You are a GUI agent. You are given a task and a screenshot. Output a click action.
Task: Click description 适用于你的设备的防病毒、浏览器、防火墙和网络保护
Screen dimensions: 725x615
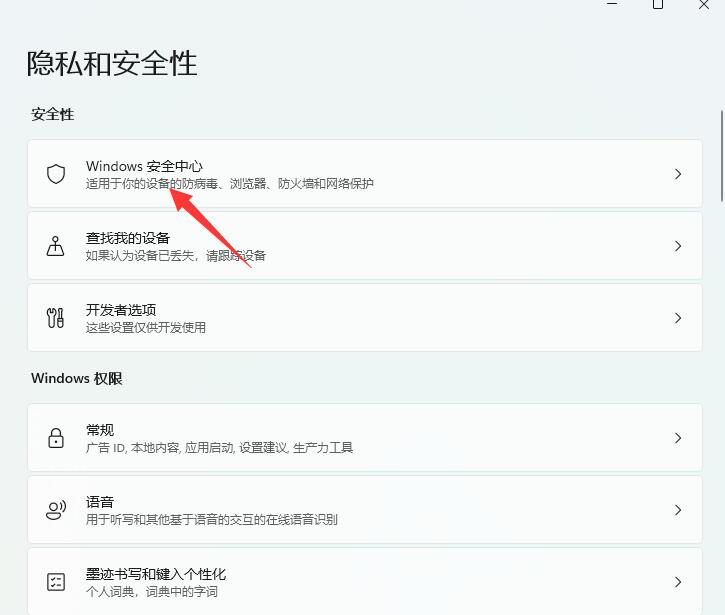click(x=230, y=184)
